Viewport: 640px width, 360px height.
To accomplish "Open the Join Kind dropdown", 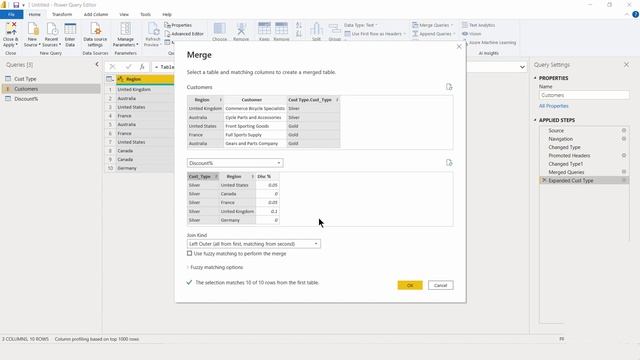I will pyautogui.click(x=253, y=244).
